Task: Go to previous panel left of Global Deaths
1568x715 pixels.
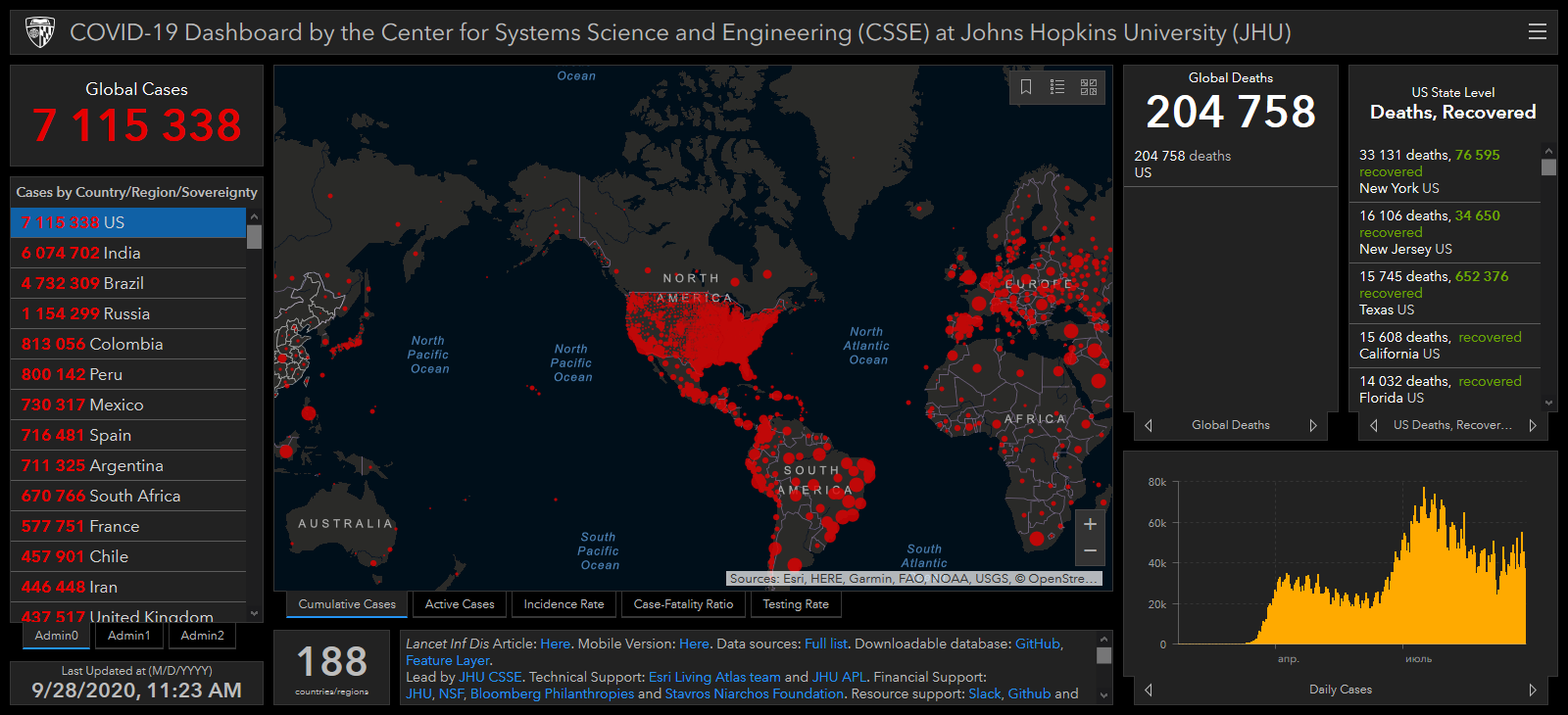Action: point(1149,425)
